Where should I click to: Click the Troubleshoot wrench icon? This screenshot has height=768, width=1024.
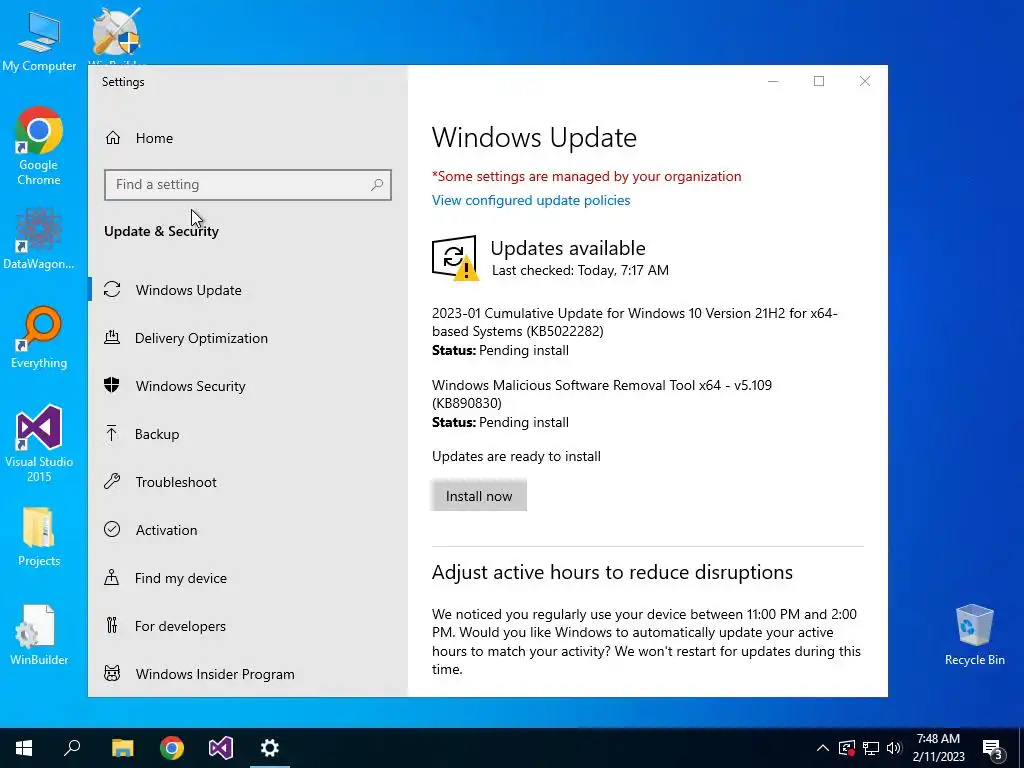[112, 482]
